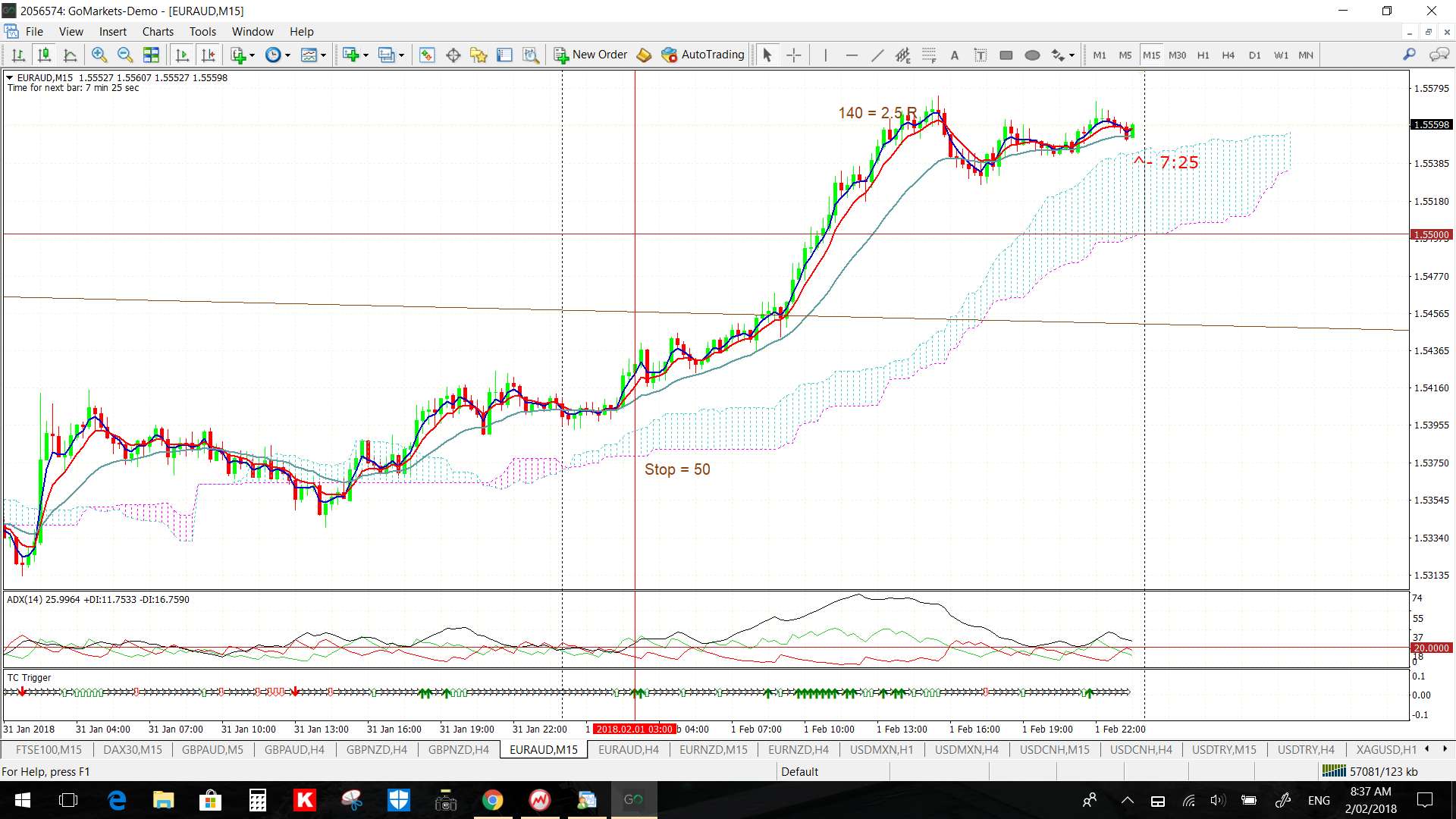Open the Tools menu
This screenshot has height=819, width=1456.
point(202,31)
